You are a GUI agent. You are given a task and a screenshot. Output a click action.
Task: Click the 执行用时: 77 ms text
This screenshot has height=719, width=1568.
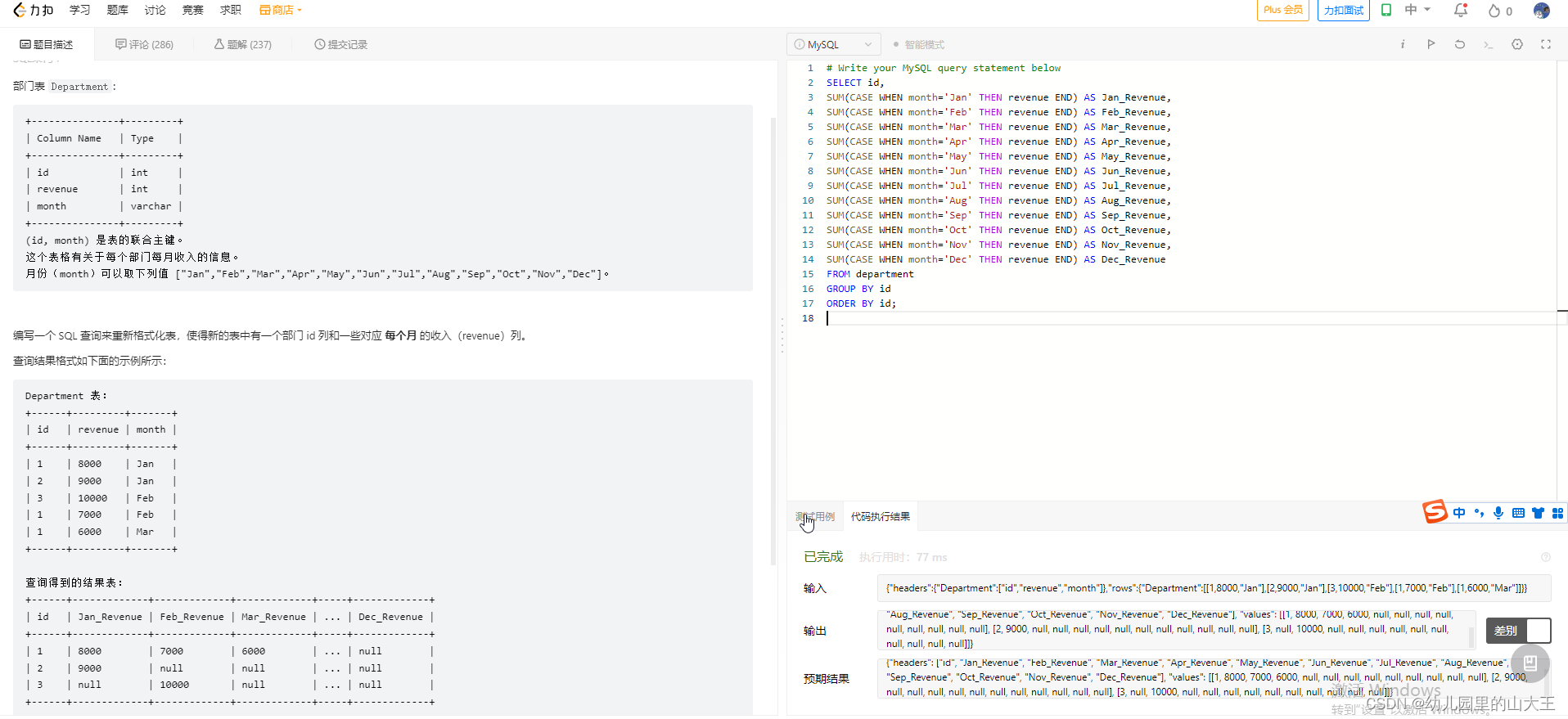coord(903,557)
